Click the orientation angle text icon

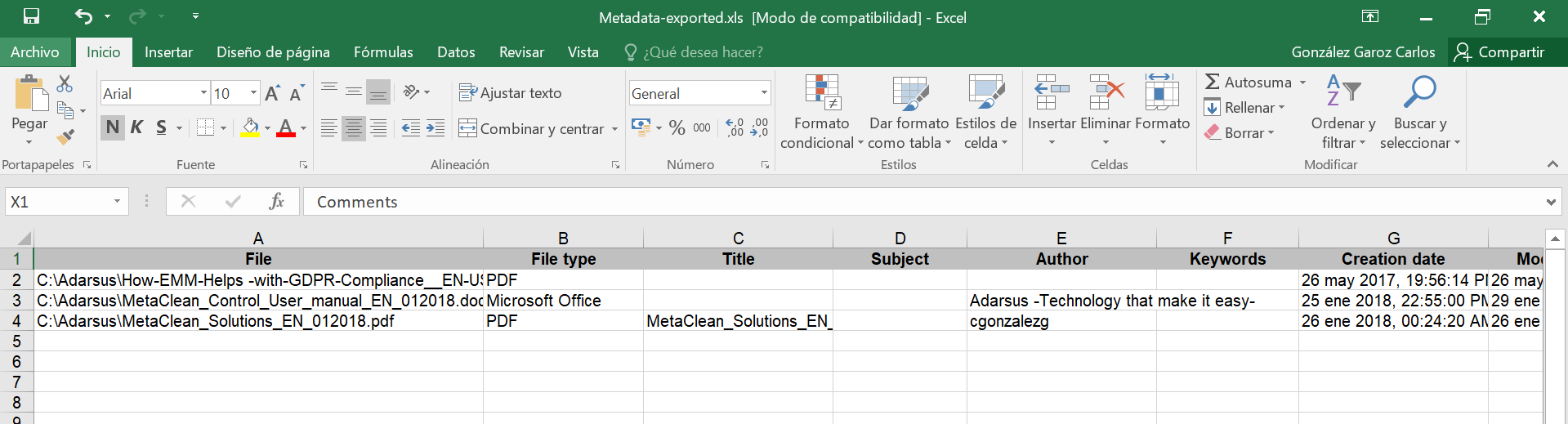[411, 91]
